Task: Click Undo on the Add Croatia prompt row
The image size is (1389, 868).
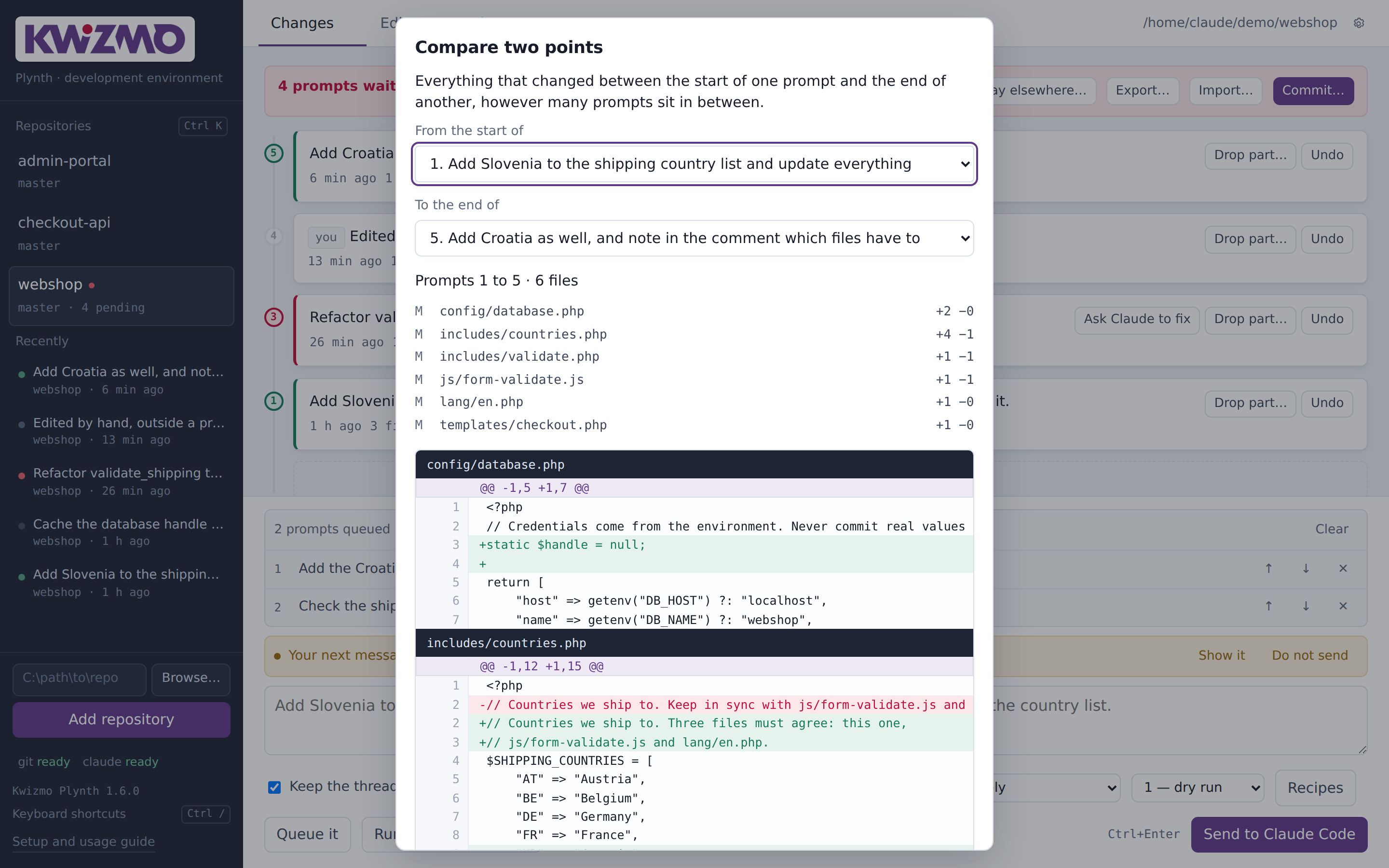Action: 1327,156
